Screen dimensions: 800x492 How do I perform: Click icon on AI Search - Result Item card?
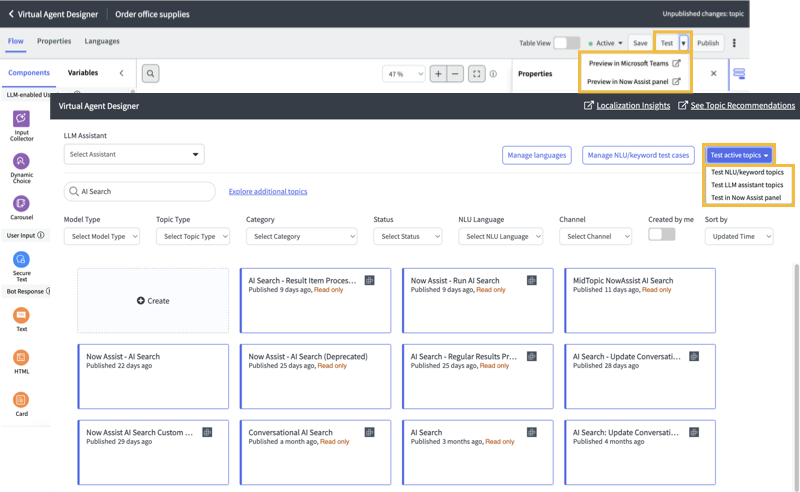pos(369,280)
